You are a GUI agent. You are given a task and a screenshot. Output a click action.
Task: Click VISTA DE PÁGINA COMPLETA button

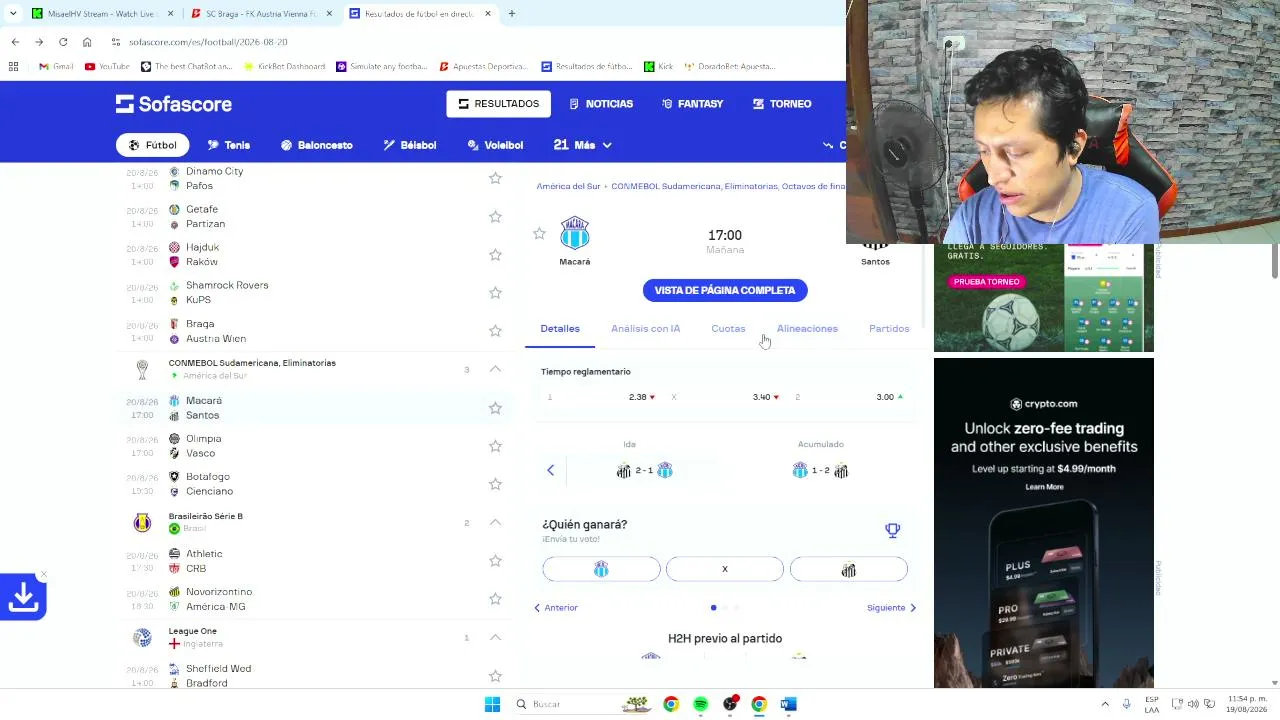point(725,290)
